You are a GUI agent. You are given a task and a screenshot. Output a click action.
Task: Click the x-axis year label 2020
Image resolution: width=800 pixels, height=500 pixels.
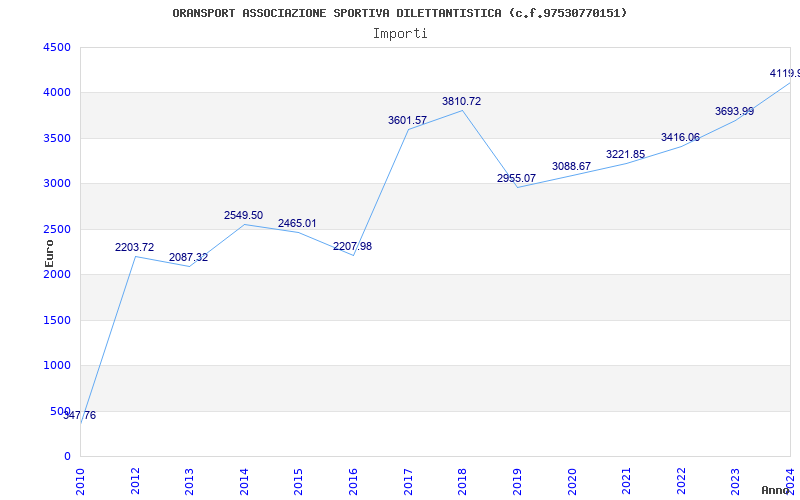(x=571, y=481)
